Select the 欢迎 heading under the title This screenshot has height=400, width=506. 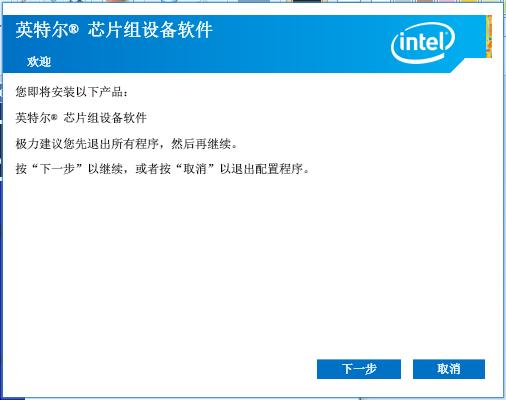(x=39, y=62)
